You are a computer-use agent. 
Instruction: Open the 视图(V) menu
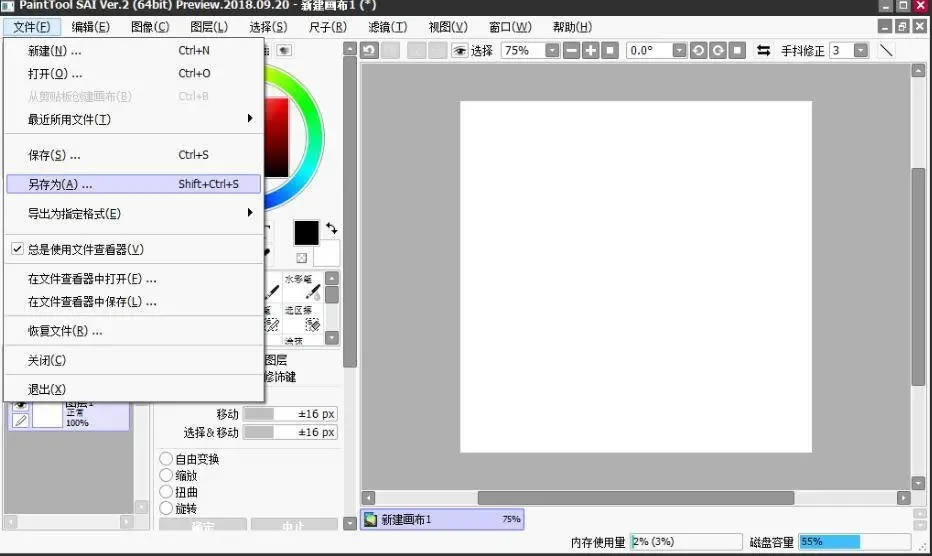click(448, 27)
